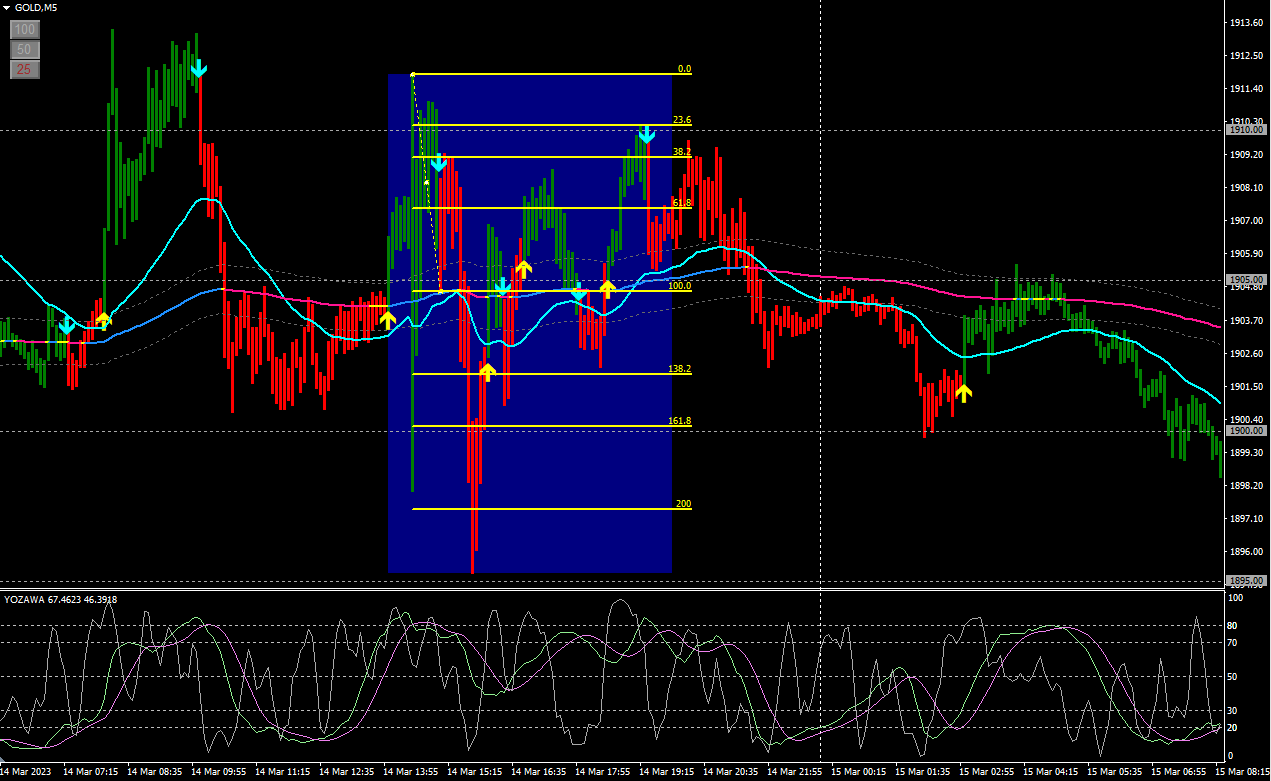The image size is (1271, 781).
Task: Click the 1913.60 price axis value
Action: [1247, 23]
